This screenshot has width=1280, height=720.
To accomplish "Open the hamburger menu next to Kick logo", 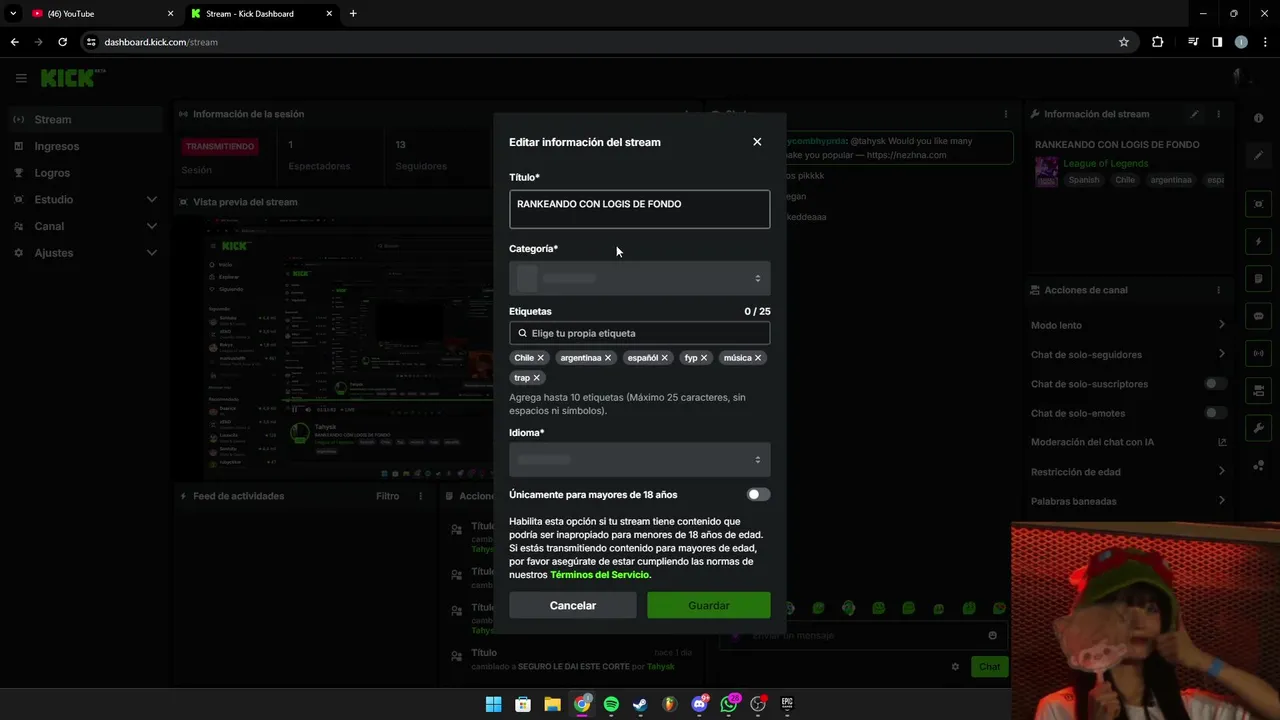I will tap(21, 78).
